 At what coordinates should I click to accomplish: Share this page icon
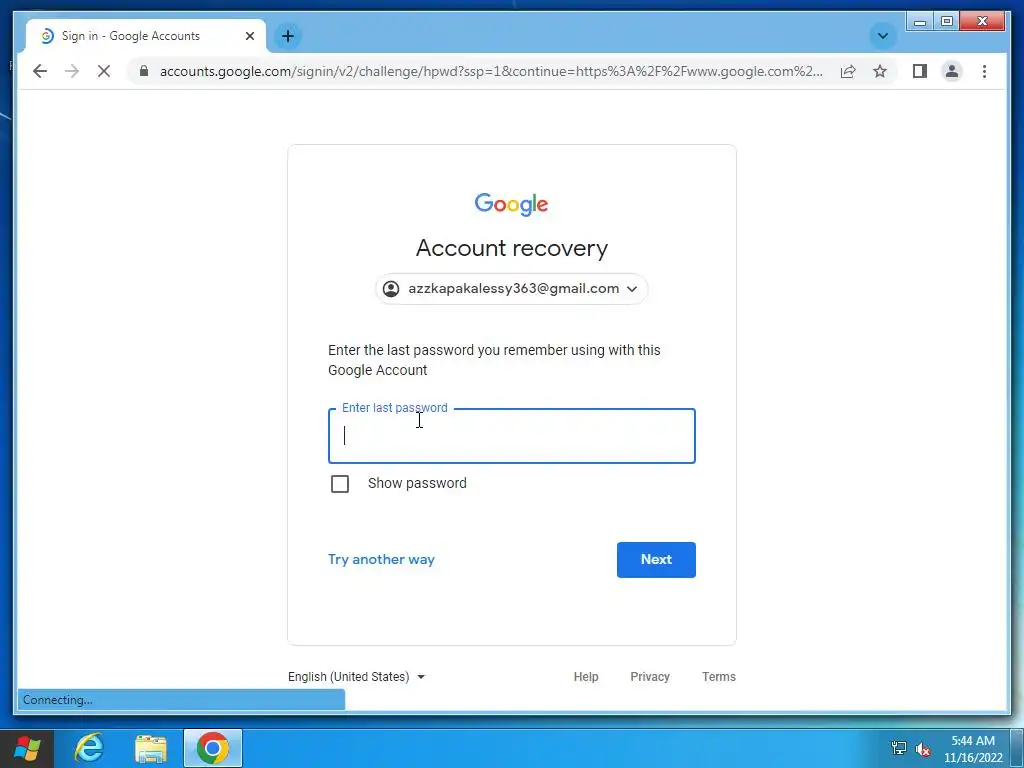[848, 71]
